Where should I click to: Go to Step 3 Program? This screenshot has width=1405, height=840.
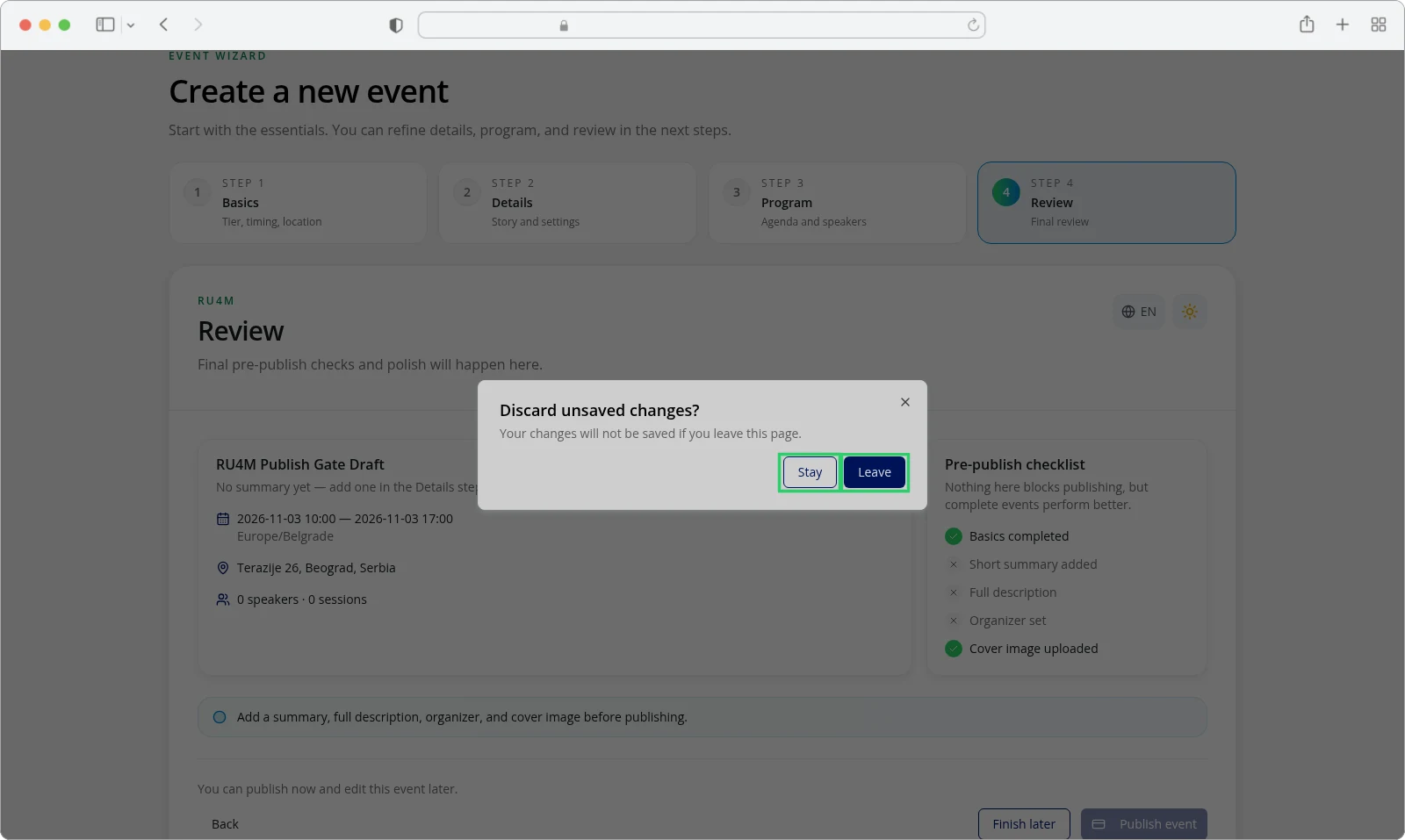coord(837,203)
